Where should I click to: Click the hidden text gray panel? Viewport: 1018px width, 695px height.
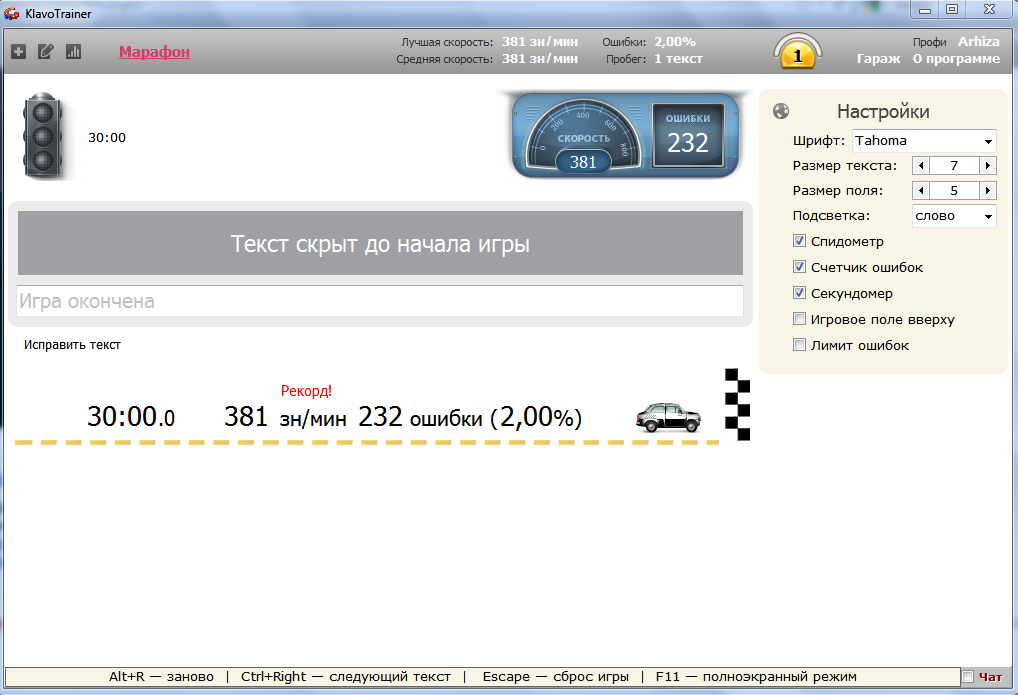pos(380,243)
